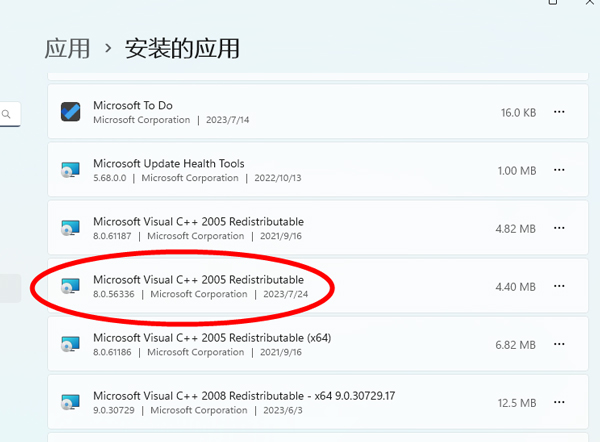This screenshot has height=442, width=600.
Task: Click the search magnifier icon
Action: [6, 115]
